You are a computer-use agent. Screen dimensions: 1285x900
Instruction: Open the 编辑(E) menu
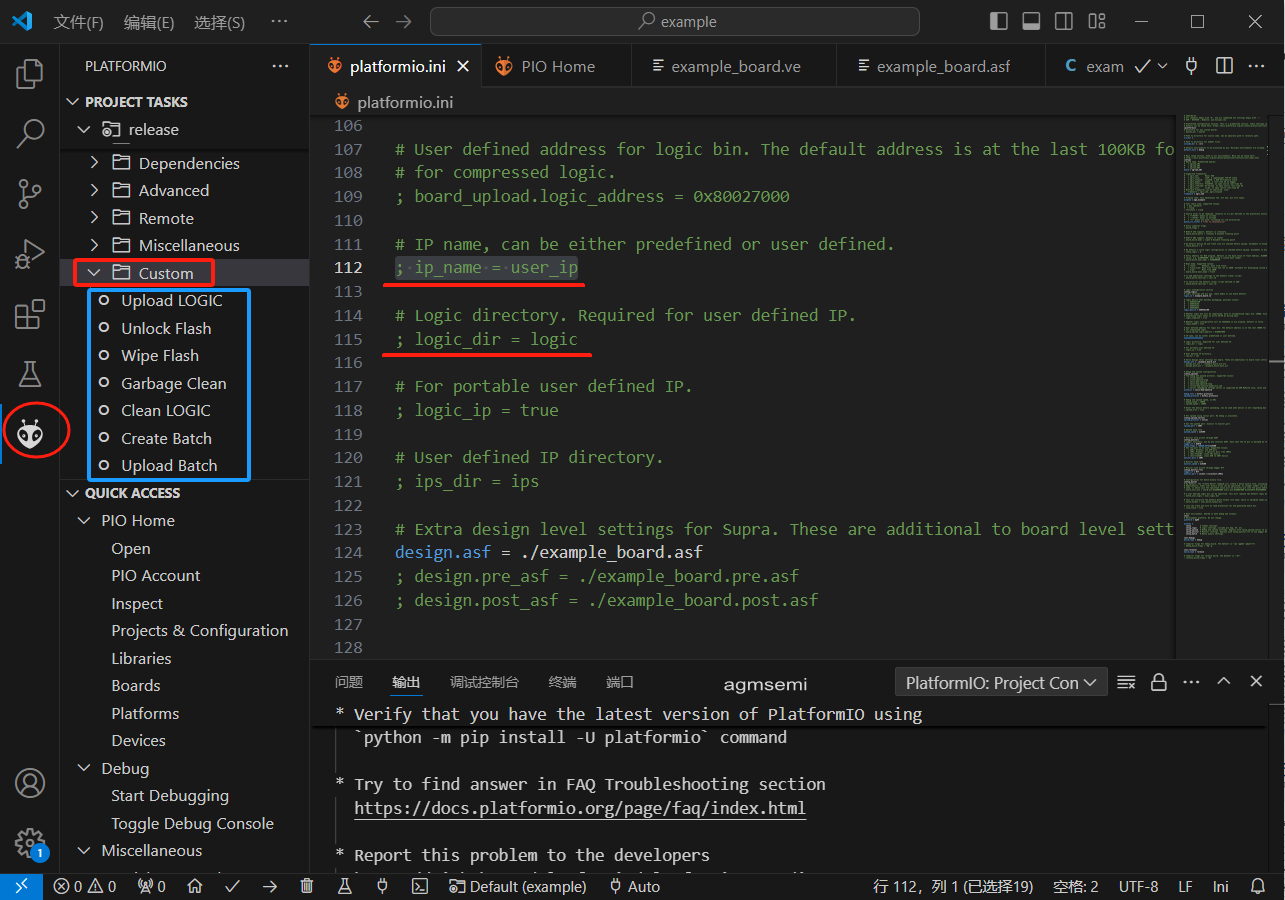coord(149,22)
